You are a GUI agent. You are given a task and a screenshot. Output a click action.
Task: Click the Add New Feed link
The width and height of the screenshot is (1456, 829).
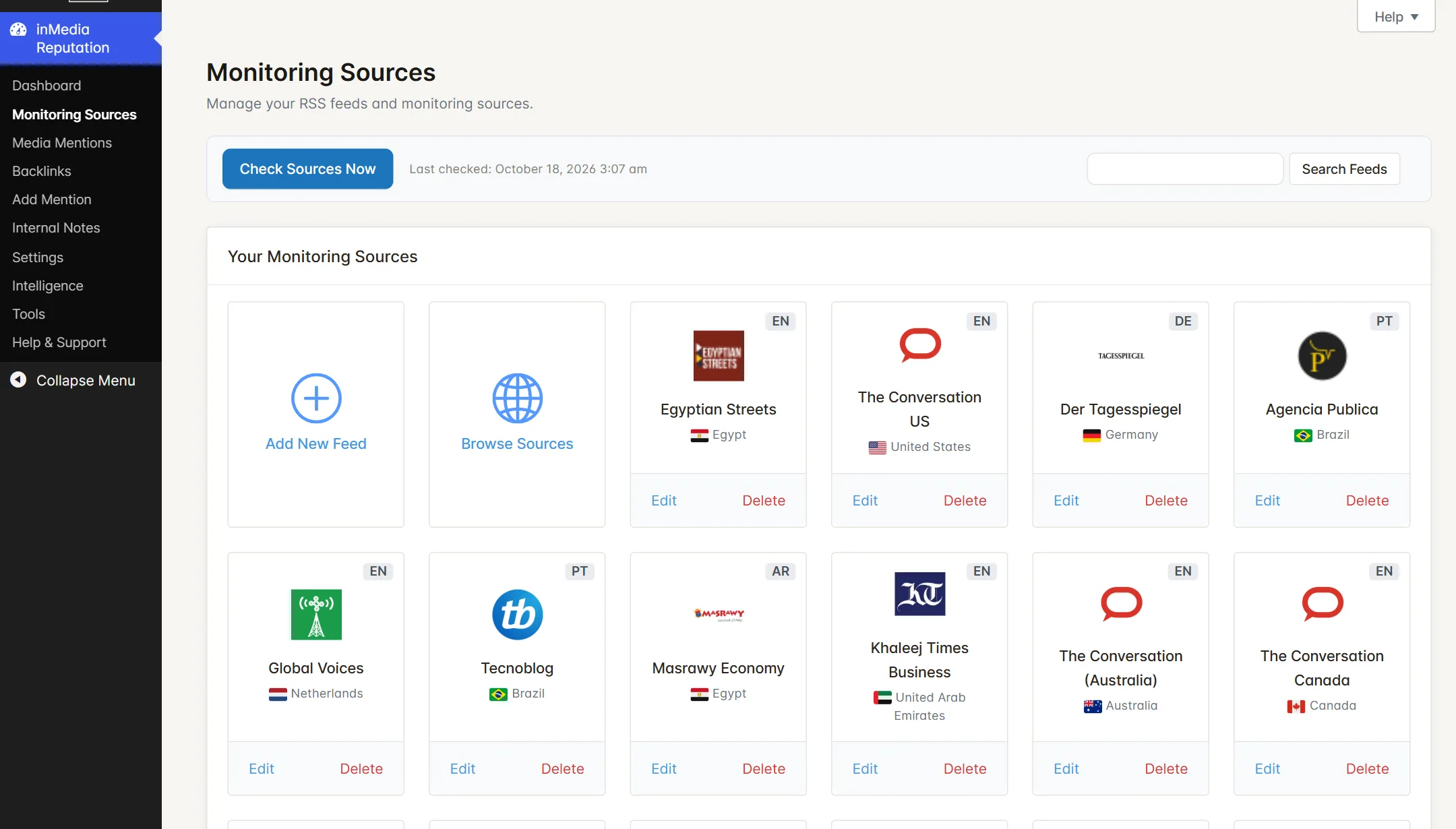point(316,443)
